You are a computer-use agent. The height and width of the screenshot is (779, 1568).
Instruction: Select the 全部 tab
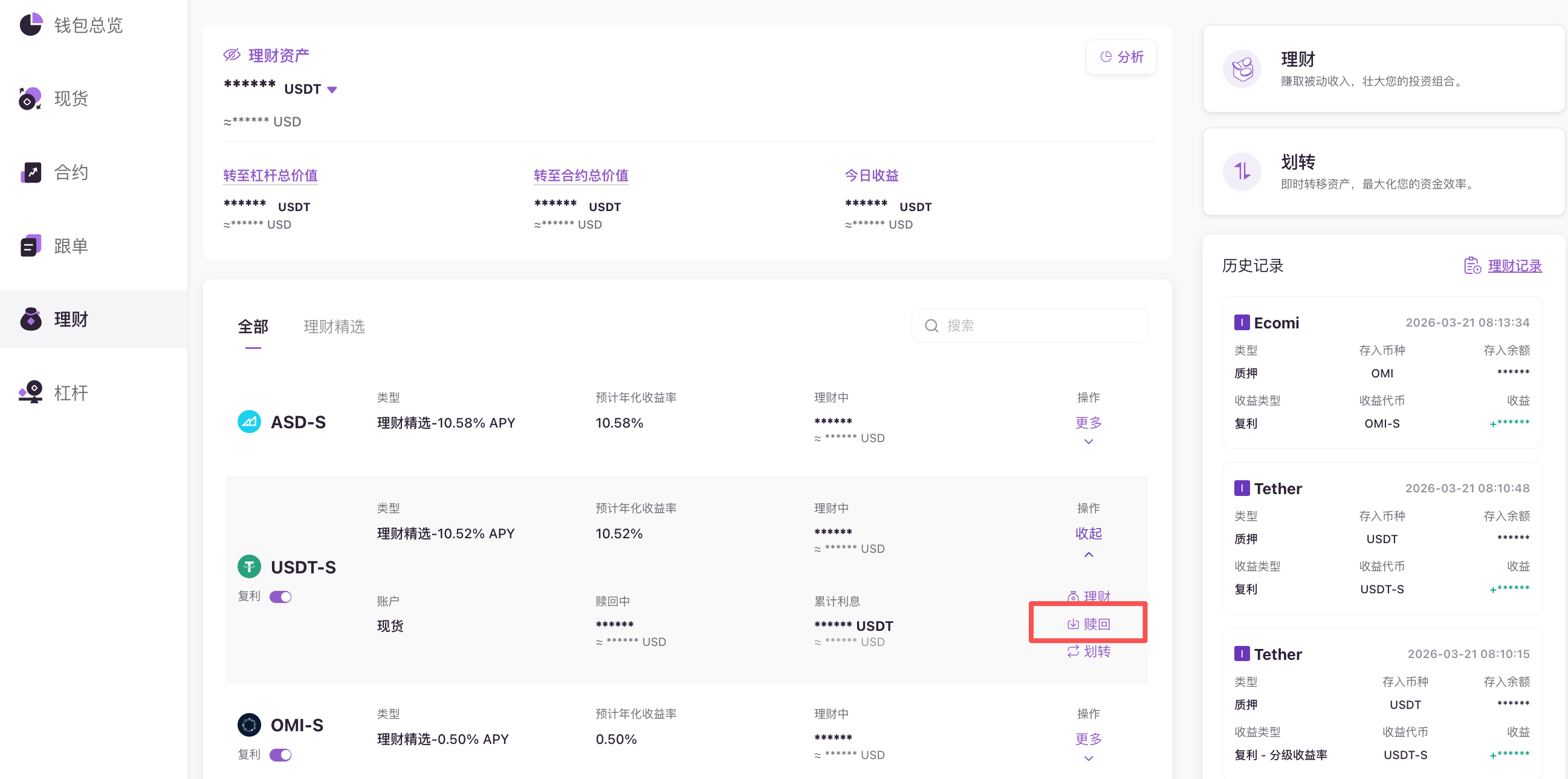pos(253,327)
